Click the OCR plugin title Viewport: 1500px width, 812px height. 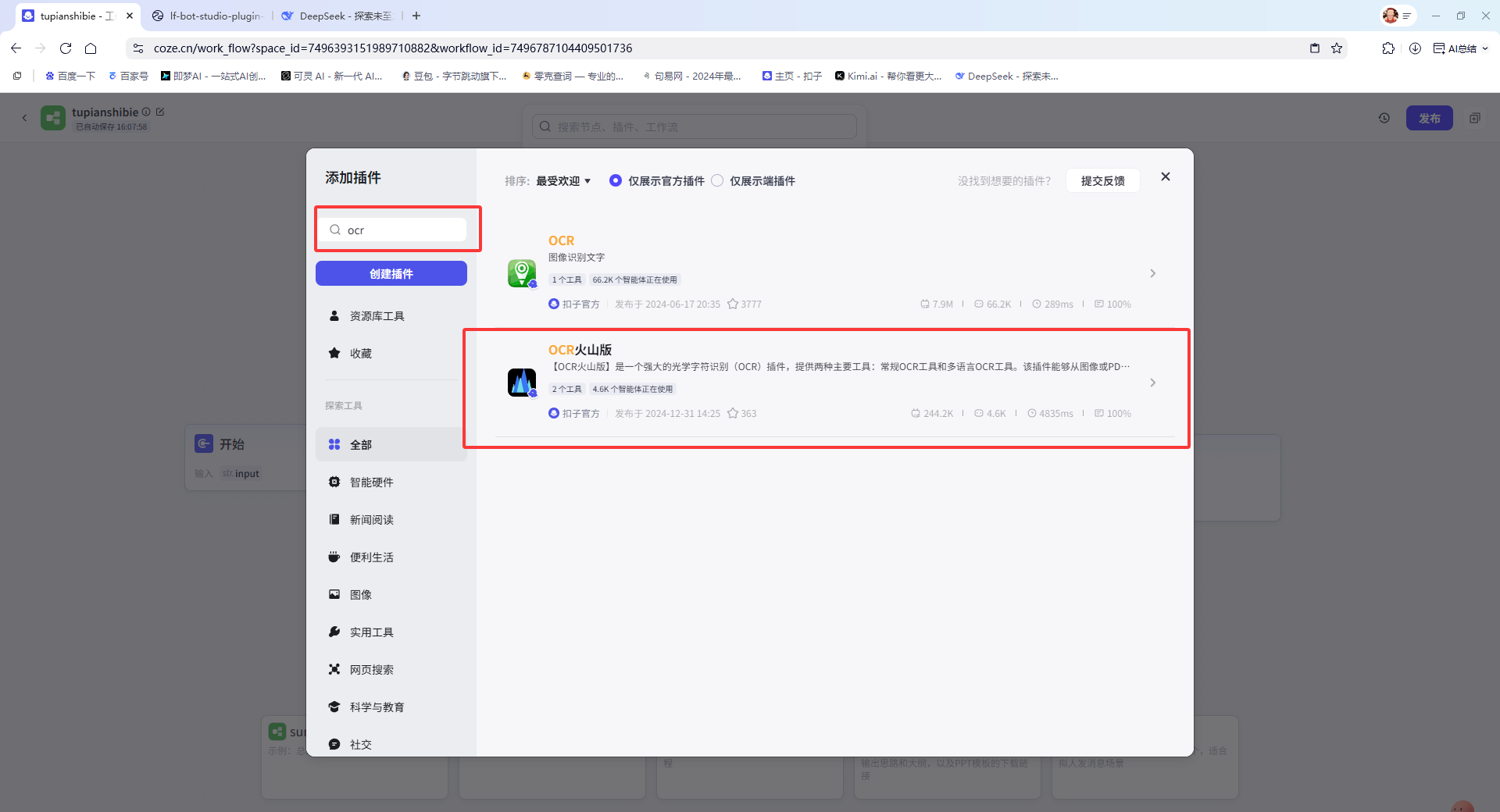click(561, 240)
